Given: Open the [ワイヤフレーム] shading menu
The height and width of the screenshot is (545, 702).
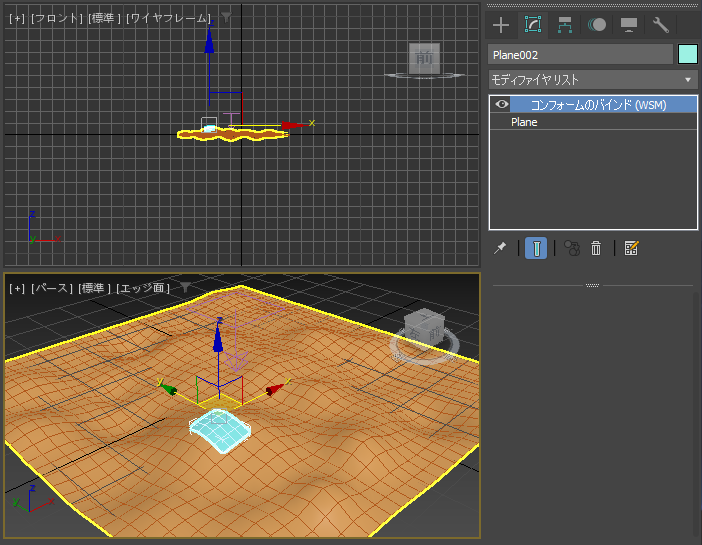Looking at the screenshot, I should coord(168,18).
